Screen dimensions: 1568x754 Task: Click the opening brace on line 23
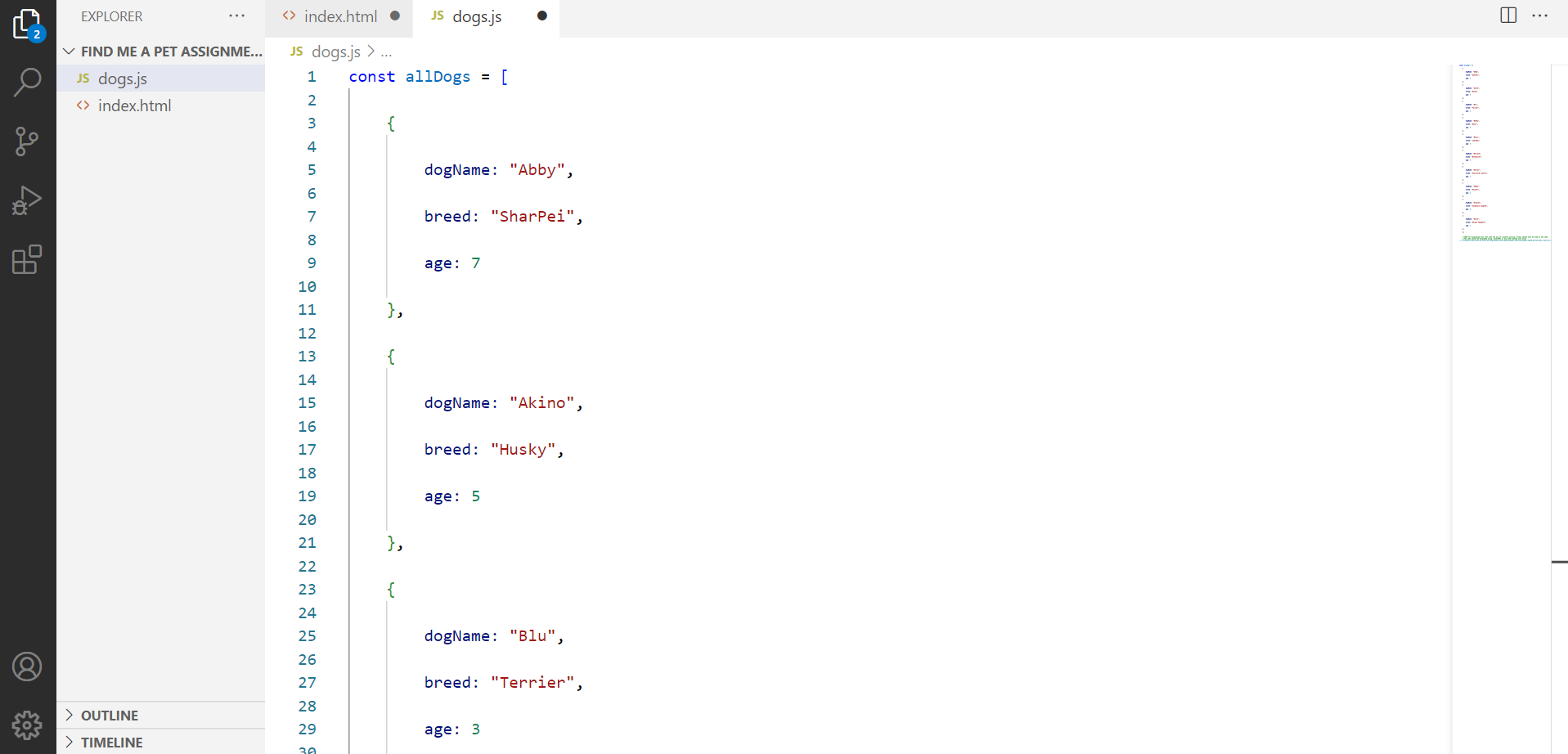[x=391, y=590]
